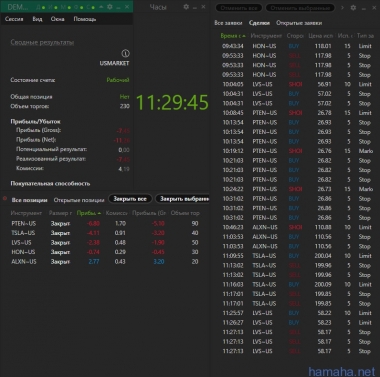Click the green status dot after letter Ф
Viewport: 380px width, 377px height.
(x=81, y=7)
